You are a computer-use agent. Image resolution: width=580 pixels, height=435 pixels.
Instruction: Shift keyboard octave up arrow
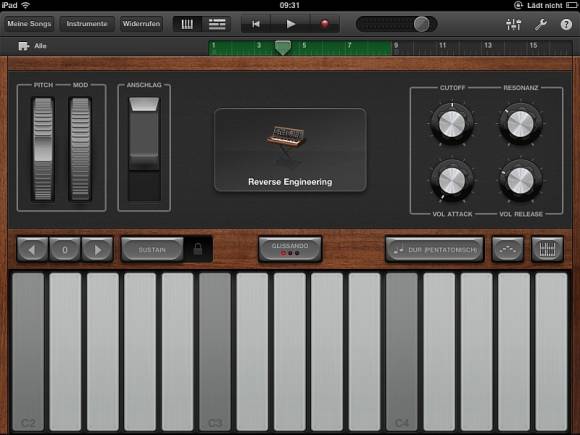tap(97, 250)
